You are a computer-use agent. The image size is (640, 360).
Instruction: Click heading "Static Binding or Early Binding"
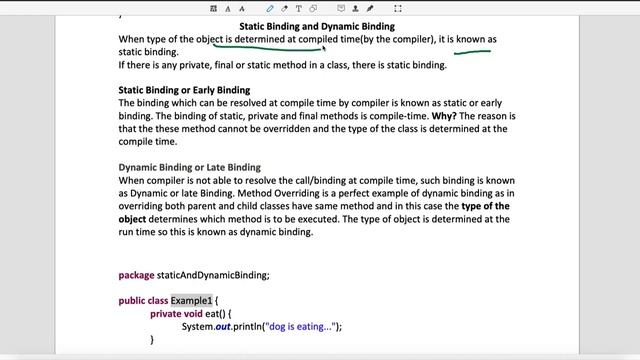[184, 90]
